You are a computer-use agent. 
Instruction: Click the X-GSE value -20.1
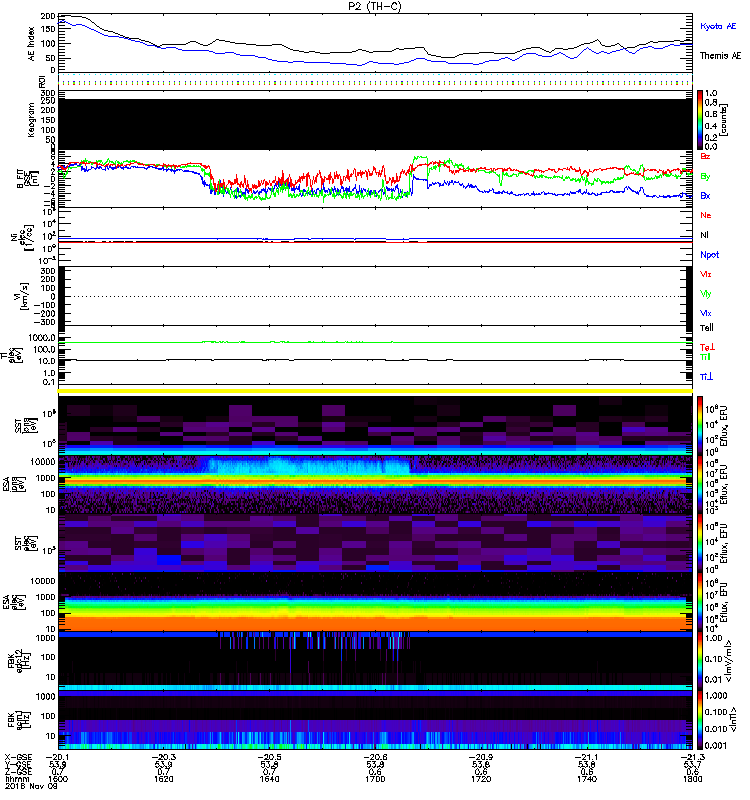click(56, 758)
